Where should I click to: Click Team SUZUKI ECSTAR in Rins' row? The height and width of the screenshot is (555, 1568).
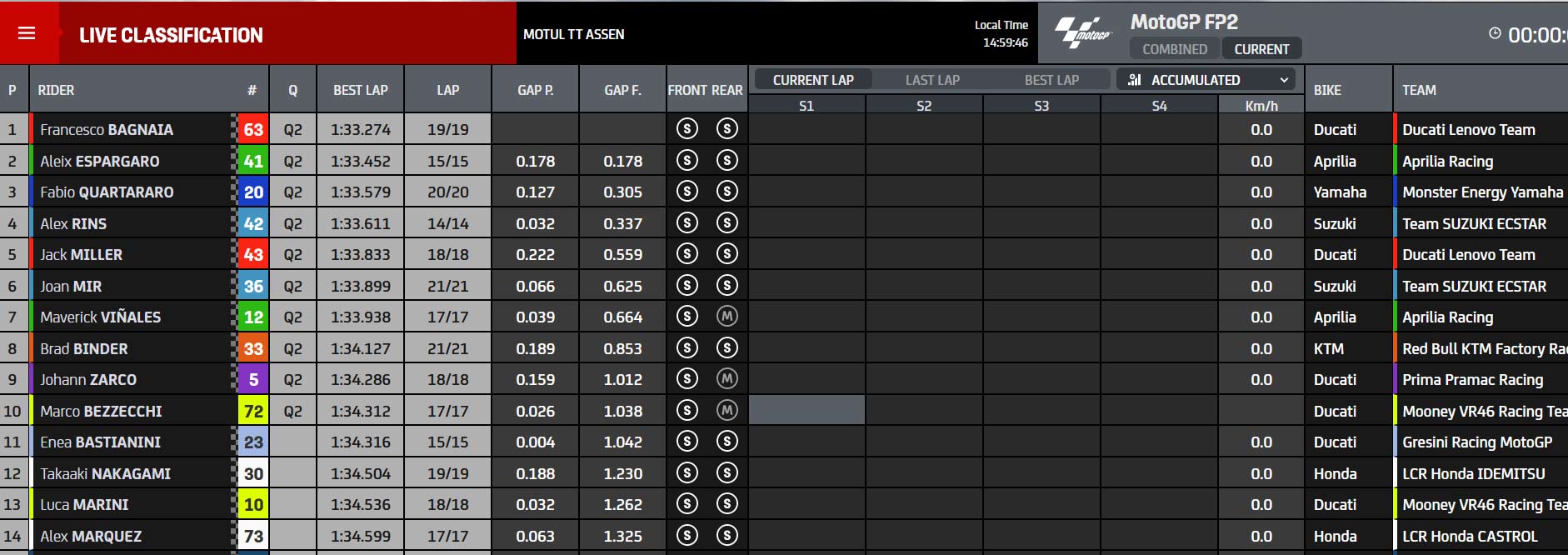coord(1474,223)
